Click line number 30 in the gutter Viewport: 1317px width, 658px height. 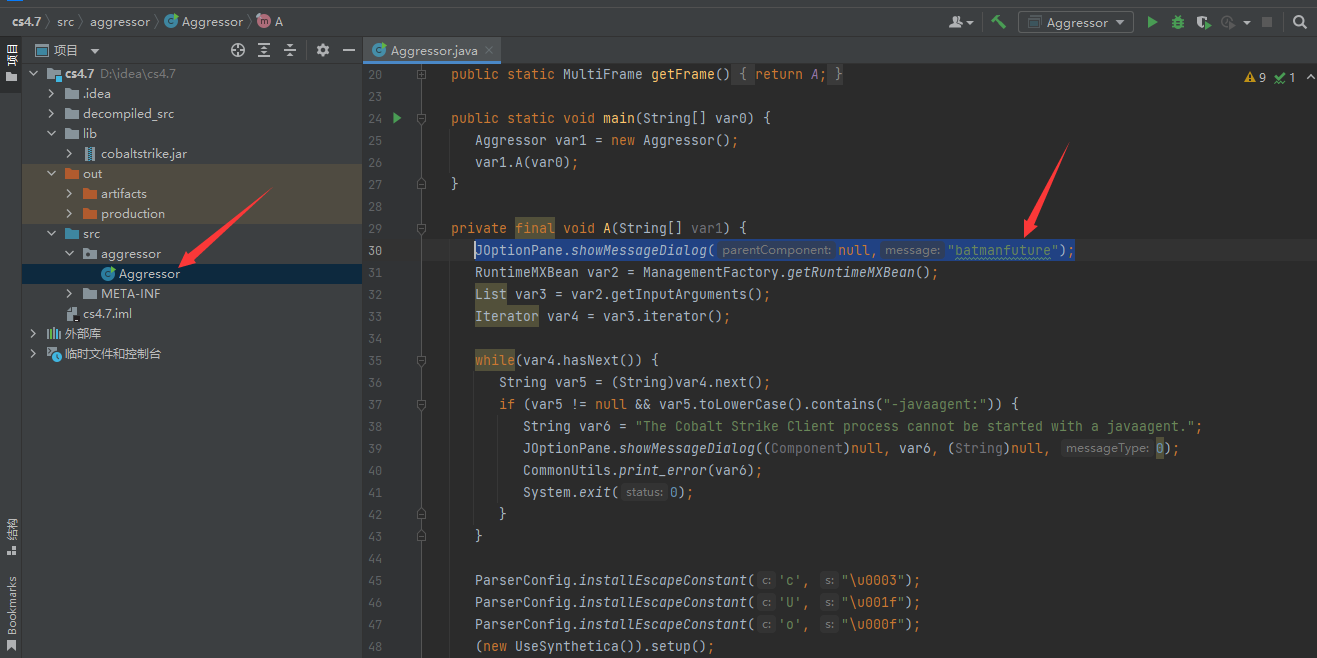(x=375, y=250)
